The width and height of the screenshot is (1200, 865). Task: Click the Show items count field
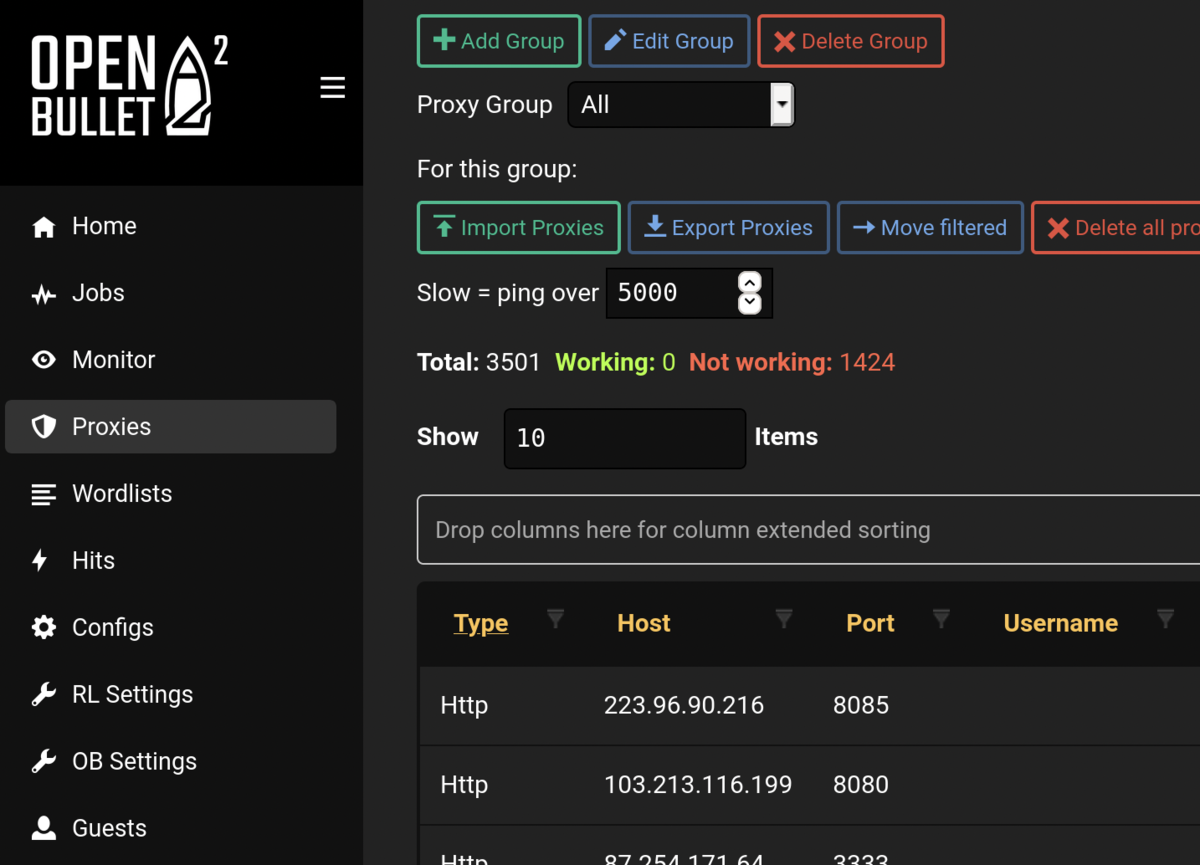(625, 438)
